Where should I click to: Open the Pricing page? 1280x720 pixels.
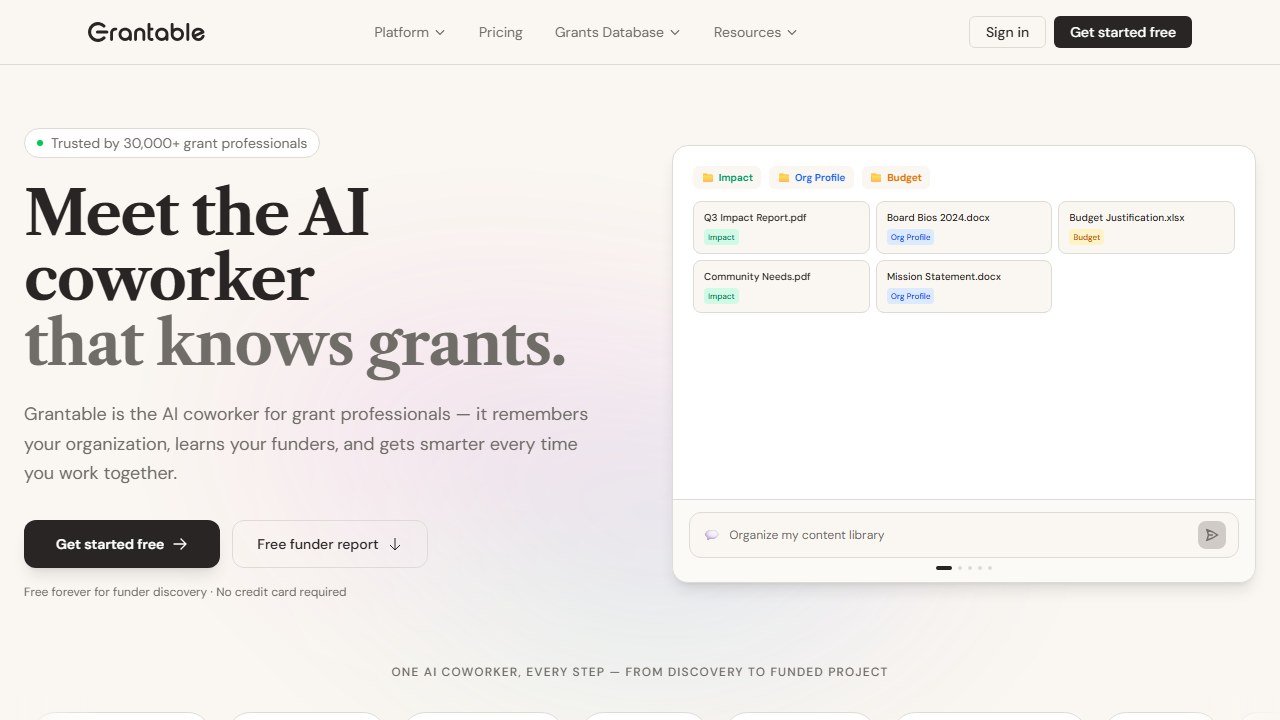pos(500,32)
